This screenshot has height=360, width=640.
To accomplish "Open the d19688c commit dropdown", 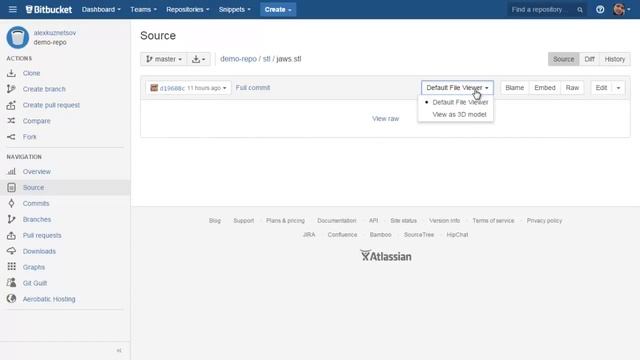I will [189, 88].
